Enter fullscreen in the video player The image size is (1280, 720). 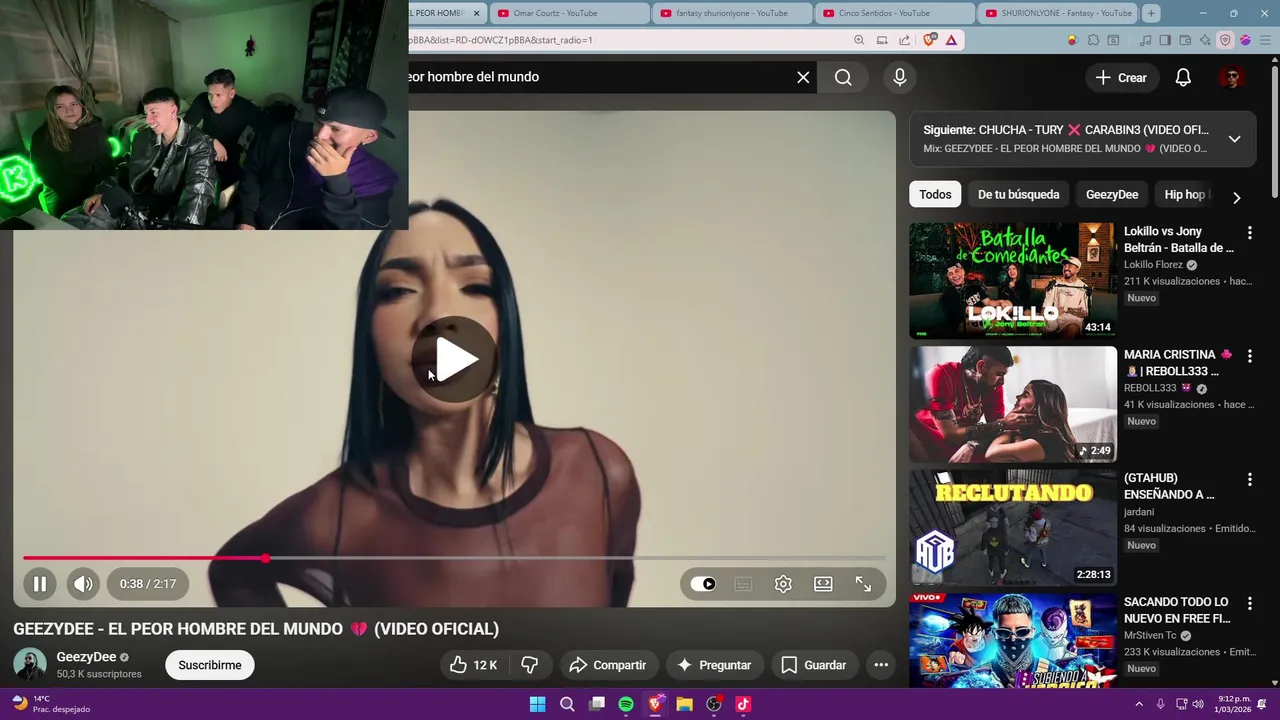pos(863,584)
